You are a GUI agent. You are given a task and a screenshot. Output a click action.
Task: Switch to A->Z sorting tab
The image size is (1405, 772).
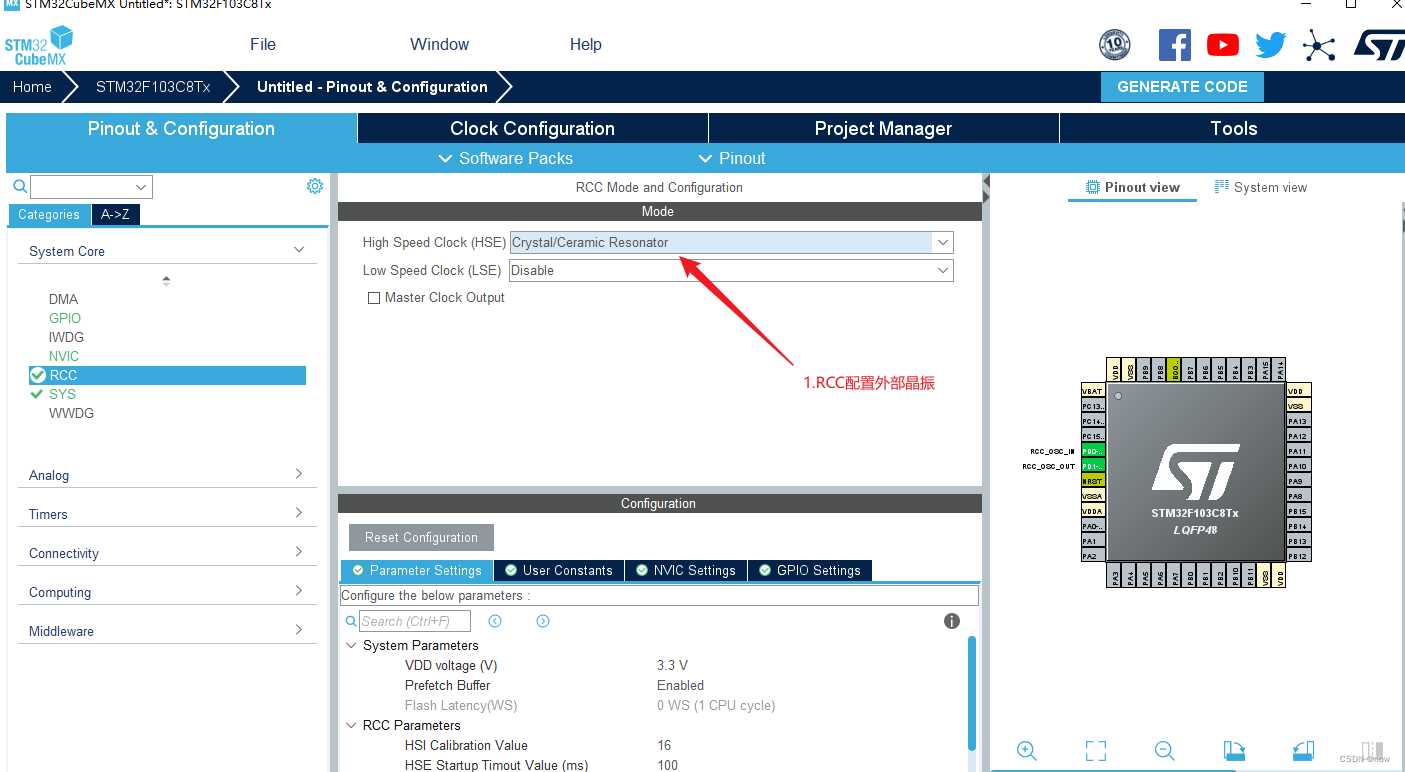tap(115, 214)
